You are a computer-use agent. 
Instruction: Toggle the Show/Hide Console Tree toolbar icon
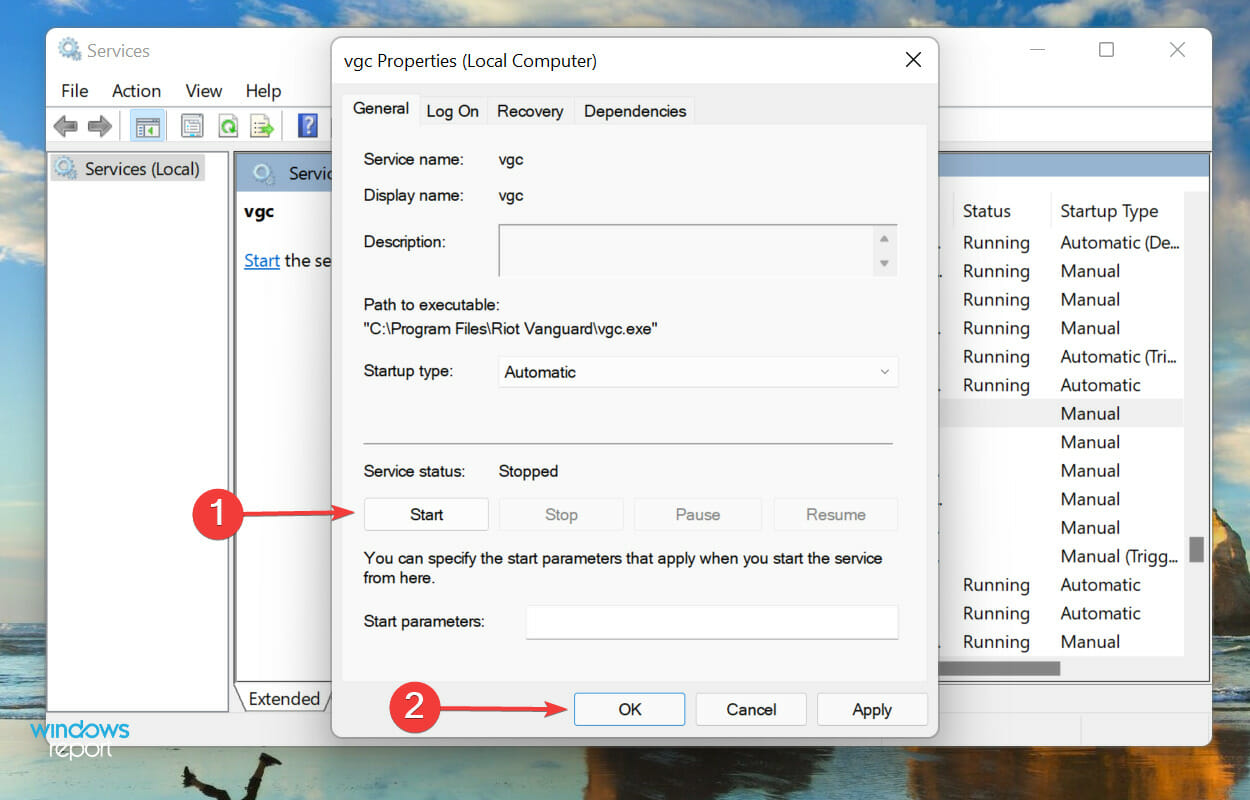148,126
